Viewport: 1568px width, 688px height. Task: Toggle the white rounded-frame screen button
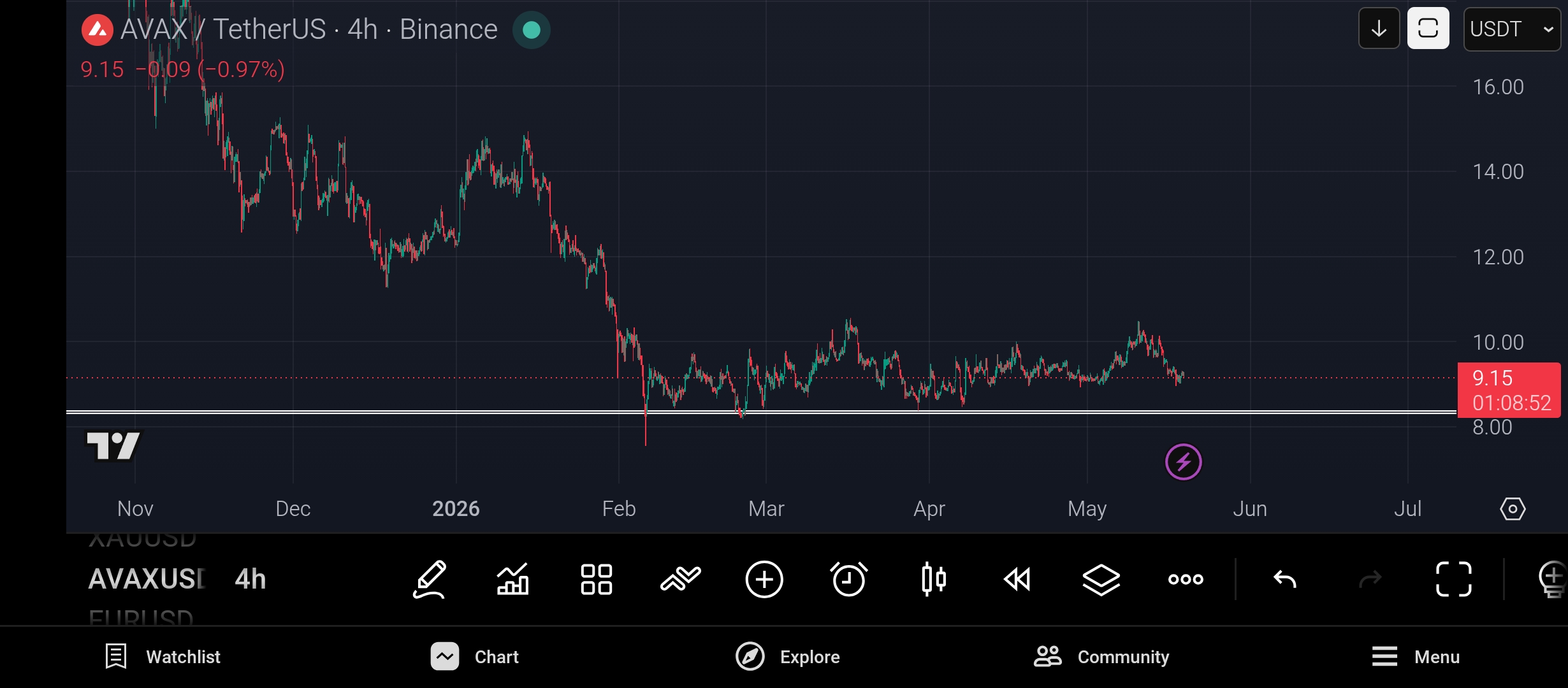click(x=1428, y=29)
